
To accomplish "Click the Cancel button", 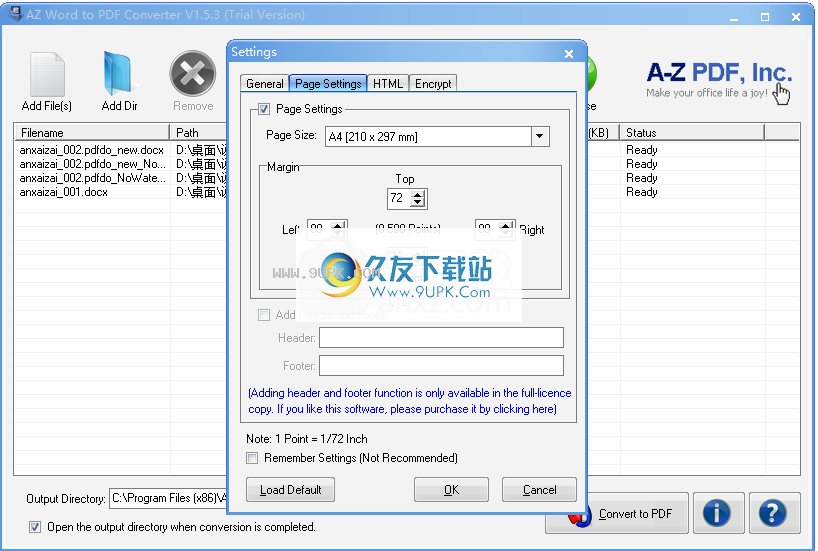I will tap(539, 489).
